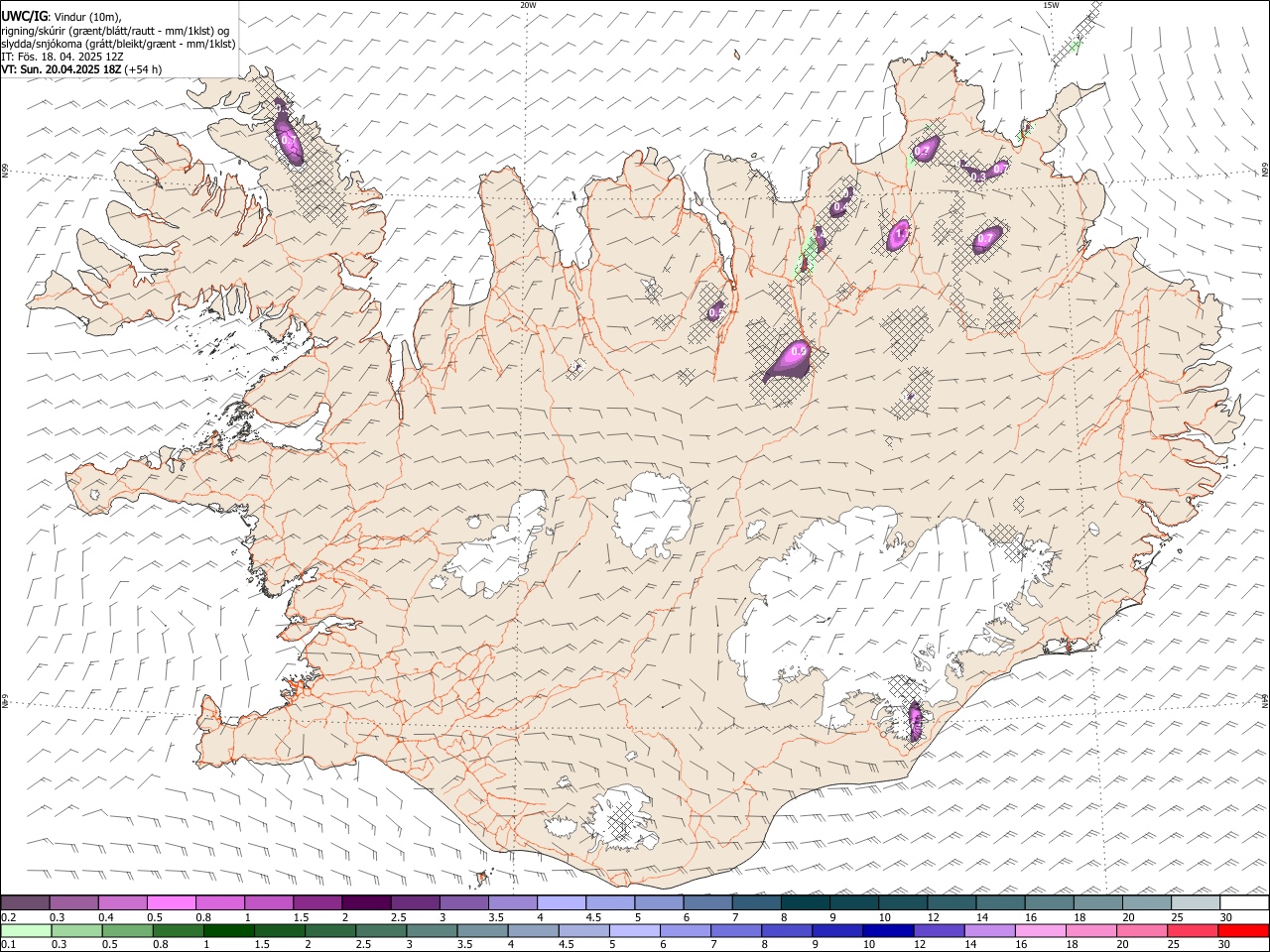This screenshot has height=952, width=1270.
Task: Click the 15W longitude label at the top
Action: click(1051, 5)
